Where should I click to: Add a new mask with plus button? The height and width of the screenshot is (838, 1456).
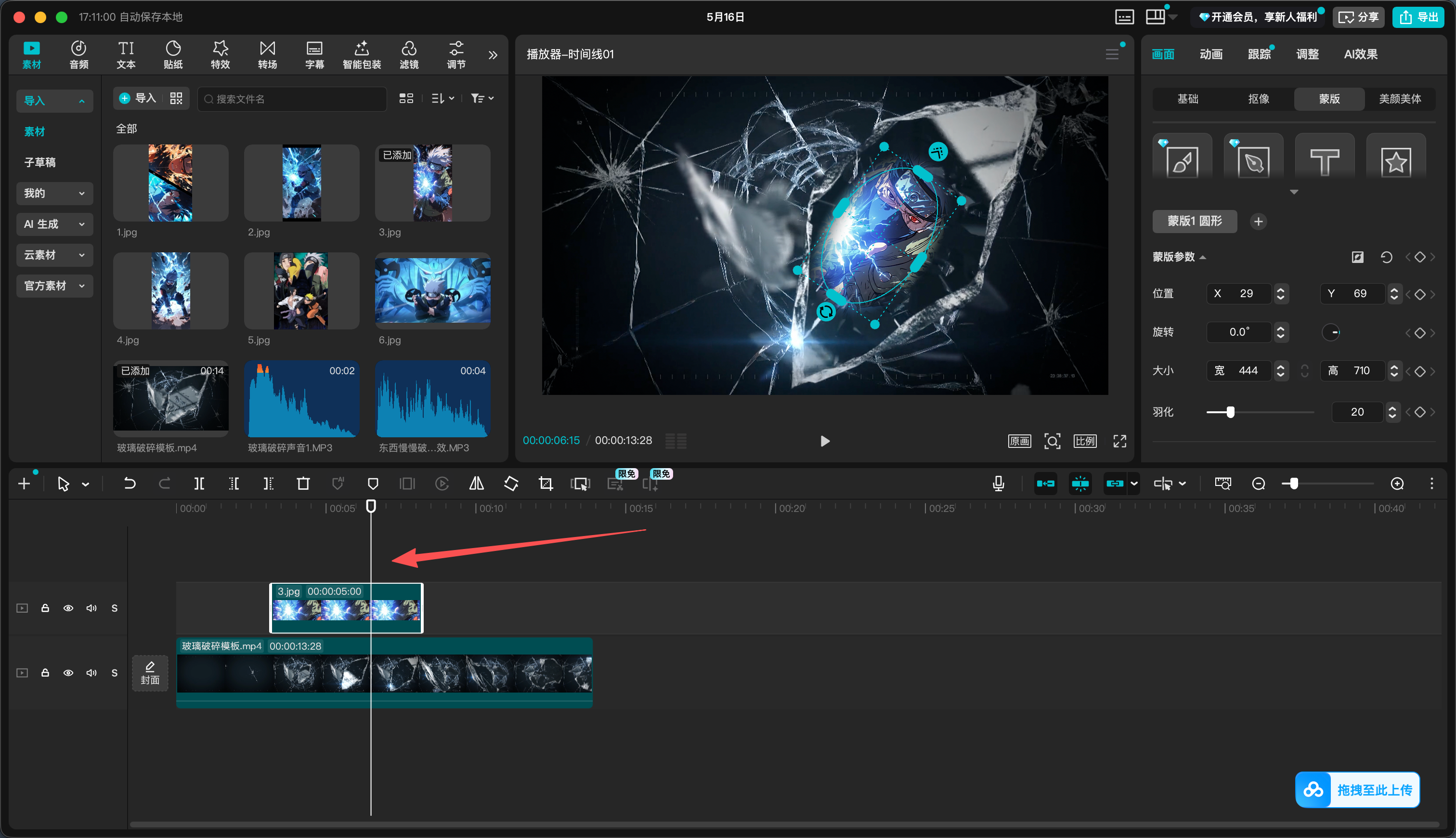(1258, 222)
